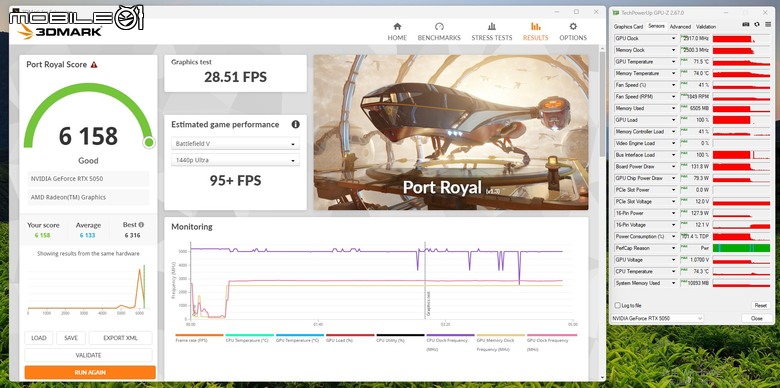Image resolution: width=780 pixels, height=388 pixels.
Task: Open the GPU-Z Advanced tab
Action: [x=680, y=27]
